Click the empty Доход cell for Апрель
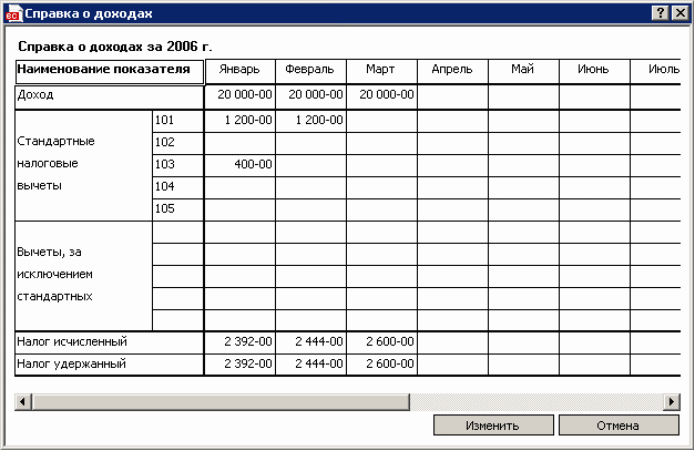The height and width of the screenshot is (450, 694). click(x=452, y=97)
